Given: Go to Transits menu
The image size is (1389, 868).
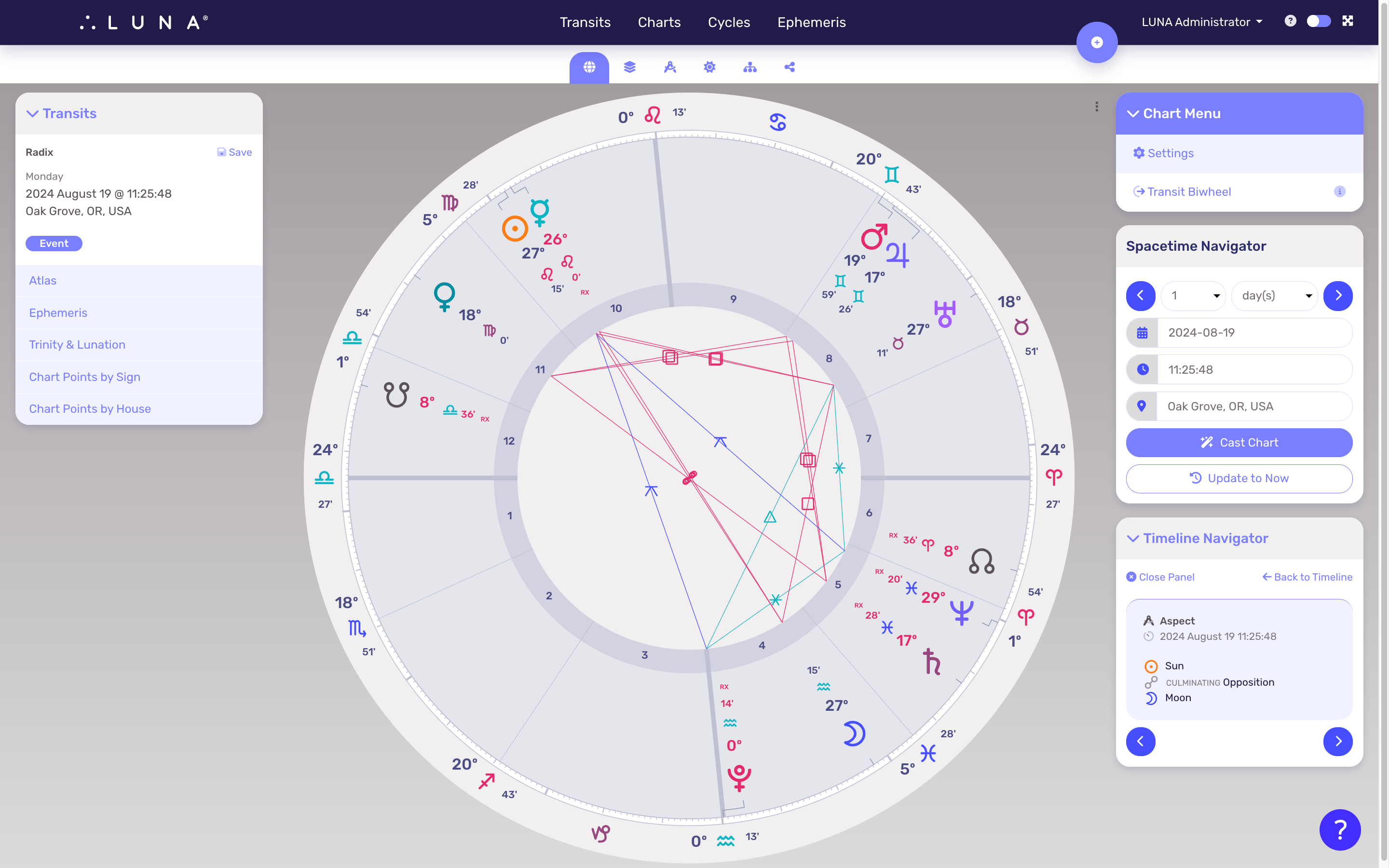Looking at the screenshot, I should (x=585, y=22).
